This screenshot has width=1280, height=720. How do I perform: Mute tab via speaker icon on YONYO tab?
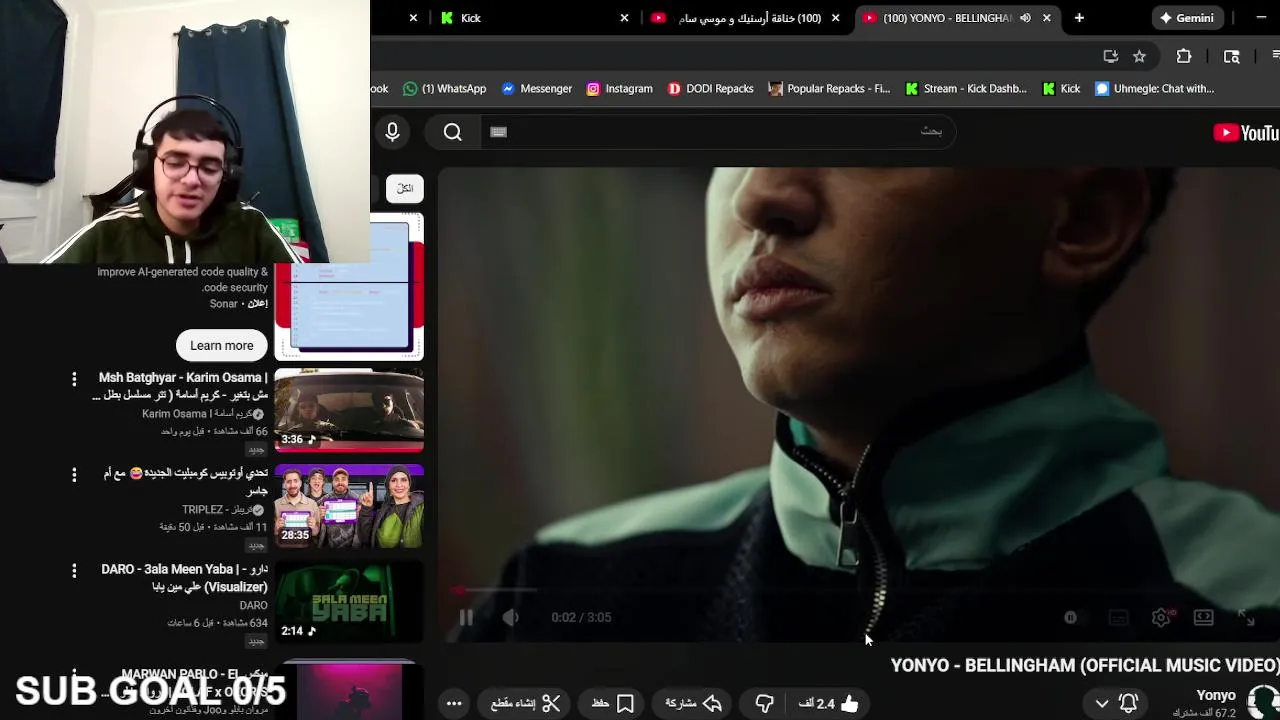[x=1025, y=18]
